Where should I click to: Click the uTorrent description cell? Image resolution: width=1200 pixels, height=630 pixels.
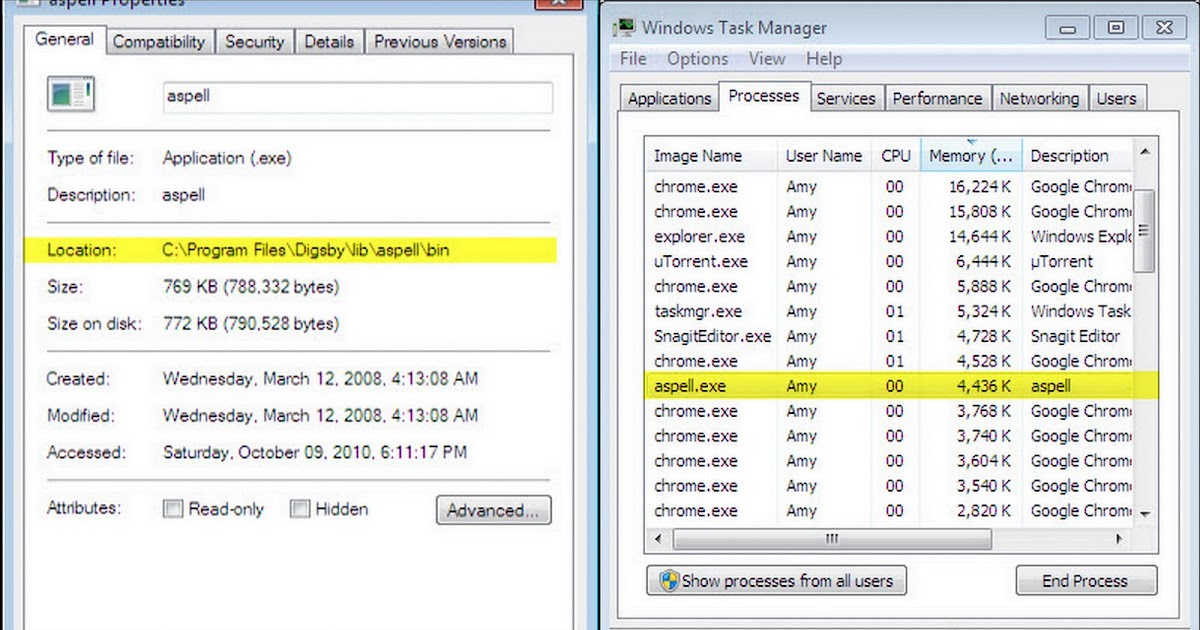[1062, 262]
